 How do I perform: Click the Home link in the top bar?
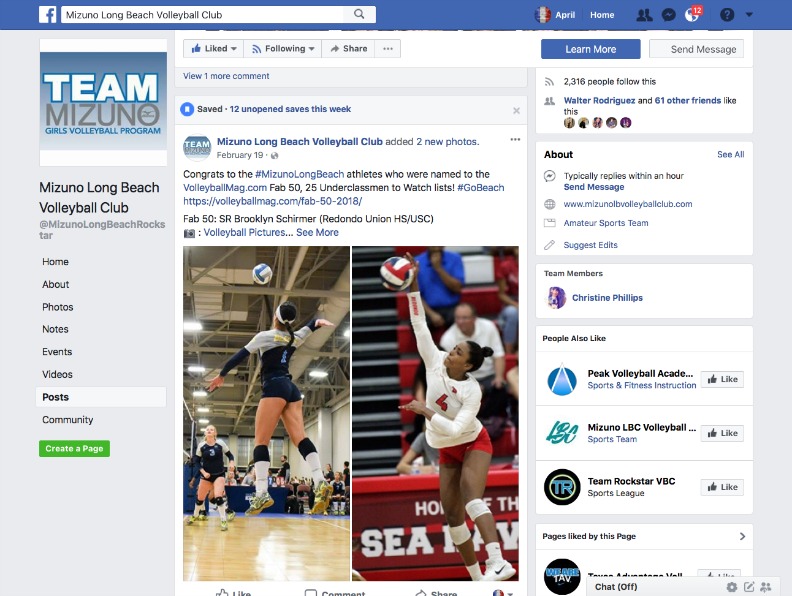click(602, 15)
